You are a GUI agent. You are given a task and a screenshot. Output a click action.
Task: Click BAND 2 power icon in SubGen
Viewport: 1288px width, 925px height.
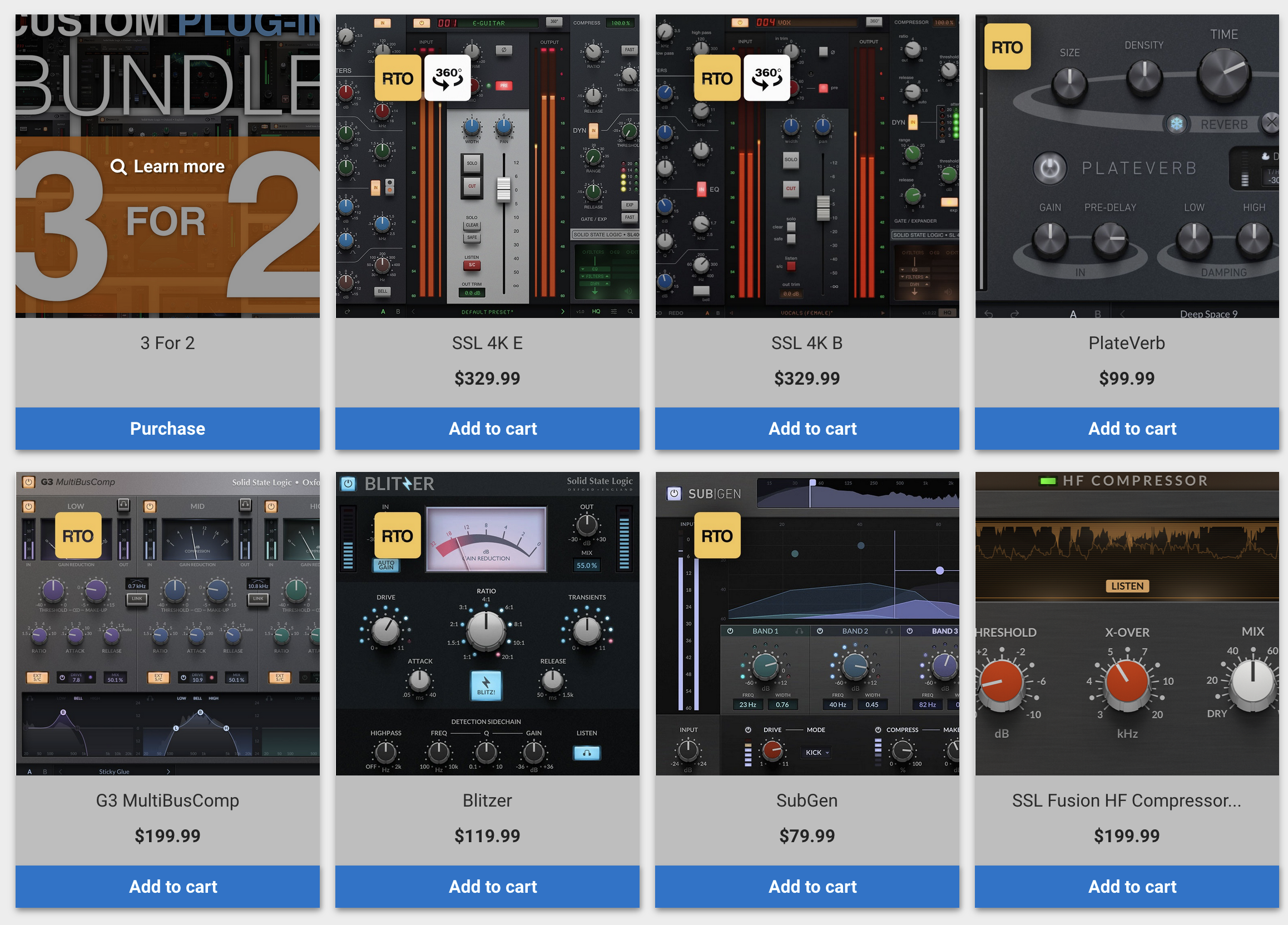pos(820,631)
